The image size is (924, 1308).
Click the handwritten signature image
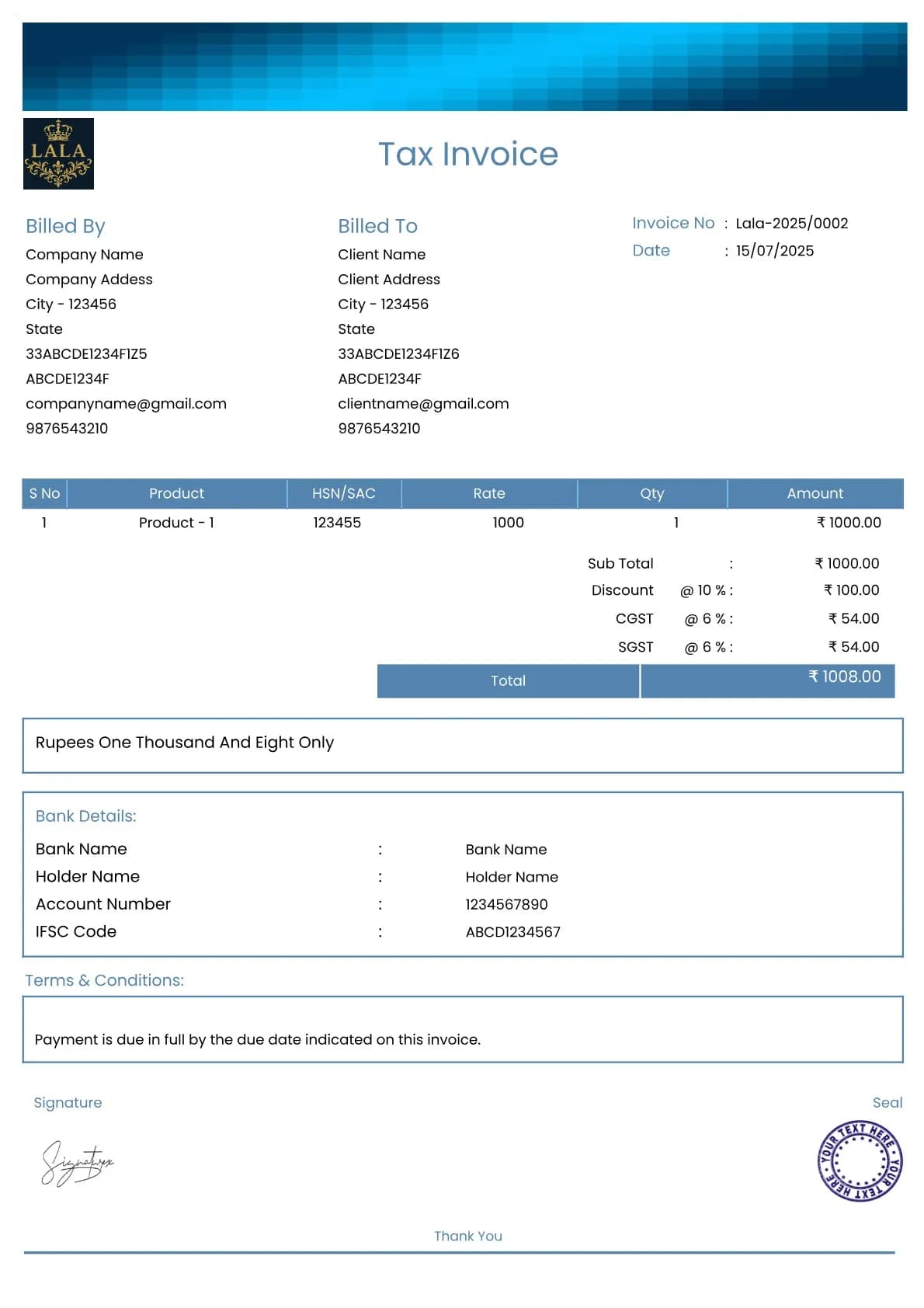pyautogui.click(x=76, y=1163)
